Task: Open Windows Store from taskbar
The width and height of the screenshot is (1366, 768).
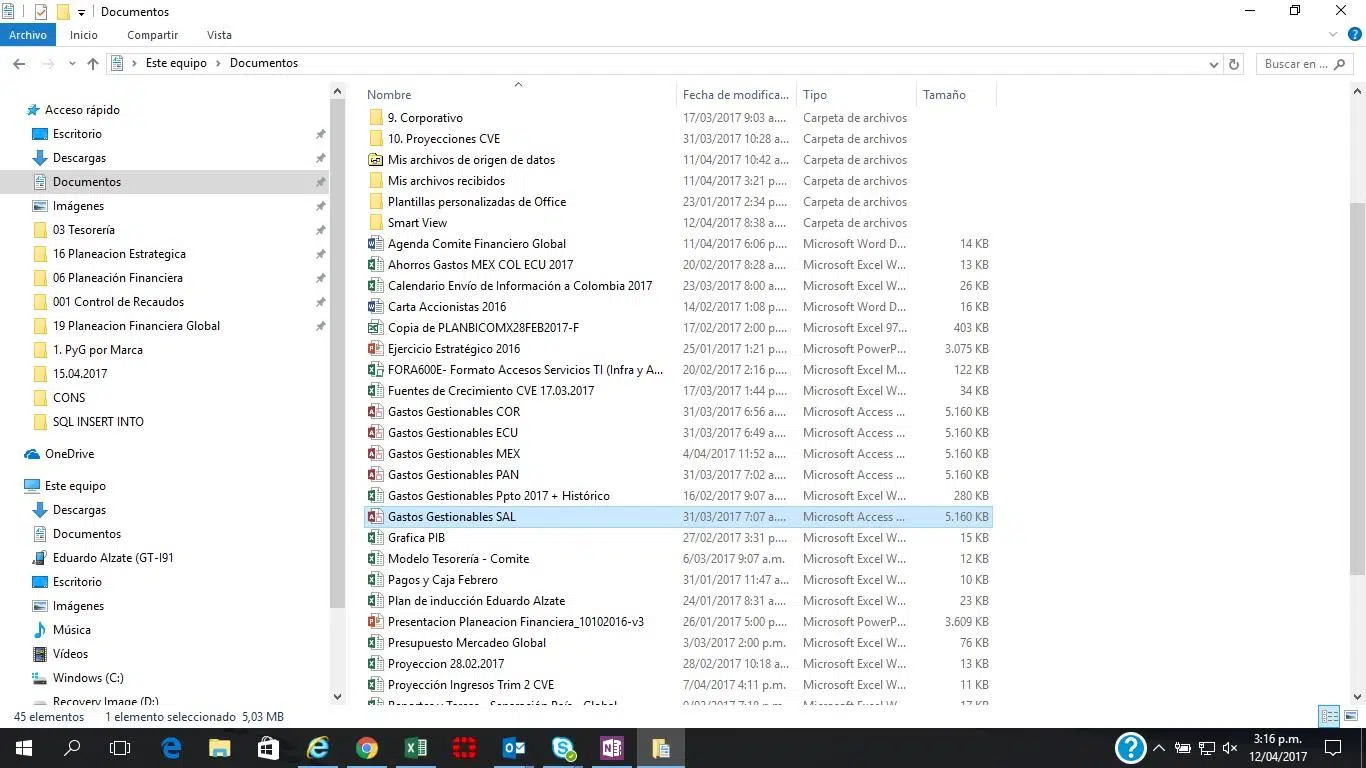Action: coord(268,748)
